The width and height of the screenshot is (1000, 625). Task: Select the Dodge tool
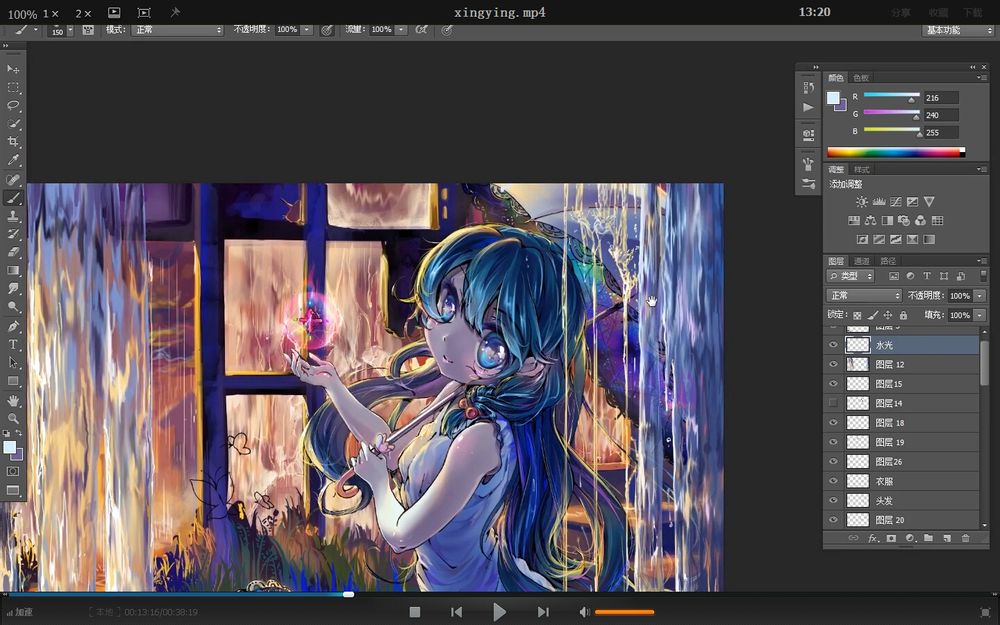pyautogui.click(x=13, y=307)
